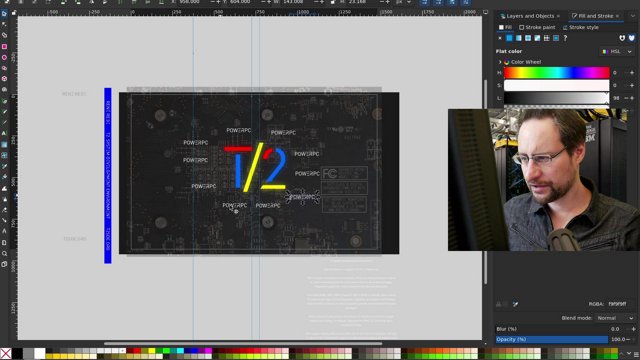This screenshot has width=640, height=360.
Task: Pick the white palette swatch
Action: click(40, 353)
